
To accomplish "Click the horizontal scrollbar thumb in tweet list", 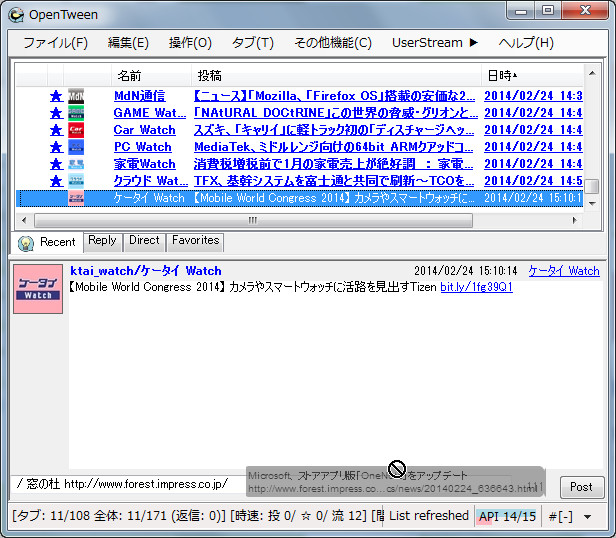I will click(253, 220).
